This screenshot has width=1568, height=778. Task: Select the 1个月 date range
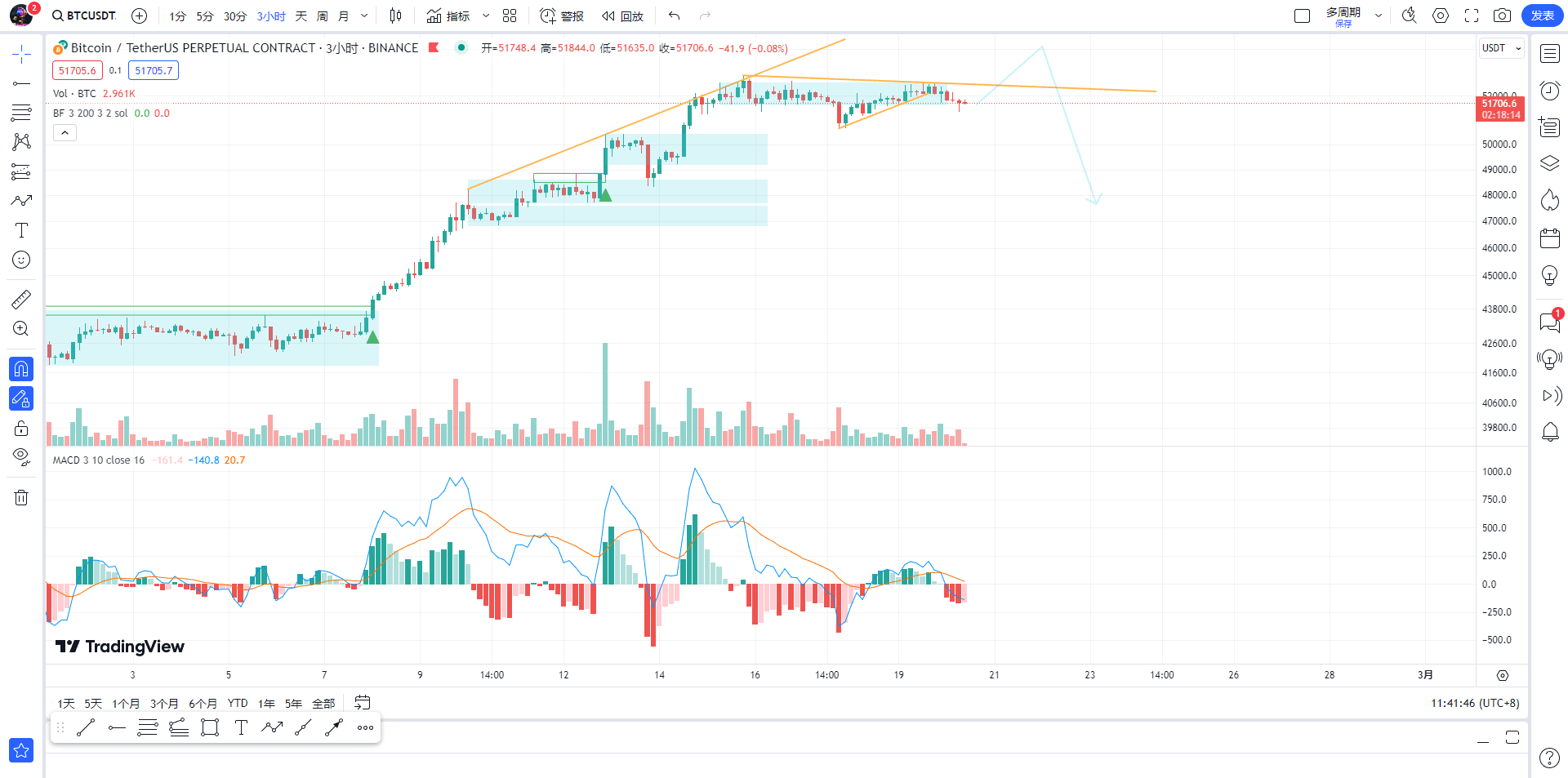(126, 704)
